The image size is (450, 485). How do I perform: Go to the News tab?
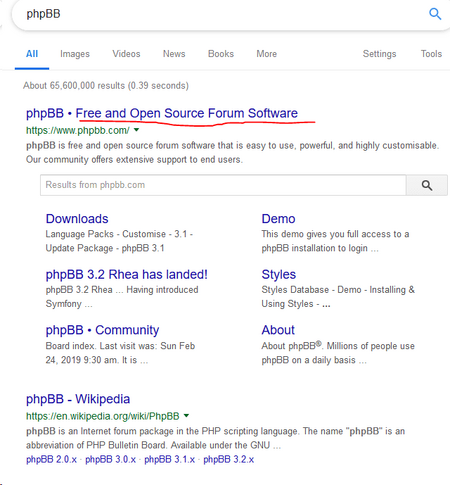pos(174,54)
